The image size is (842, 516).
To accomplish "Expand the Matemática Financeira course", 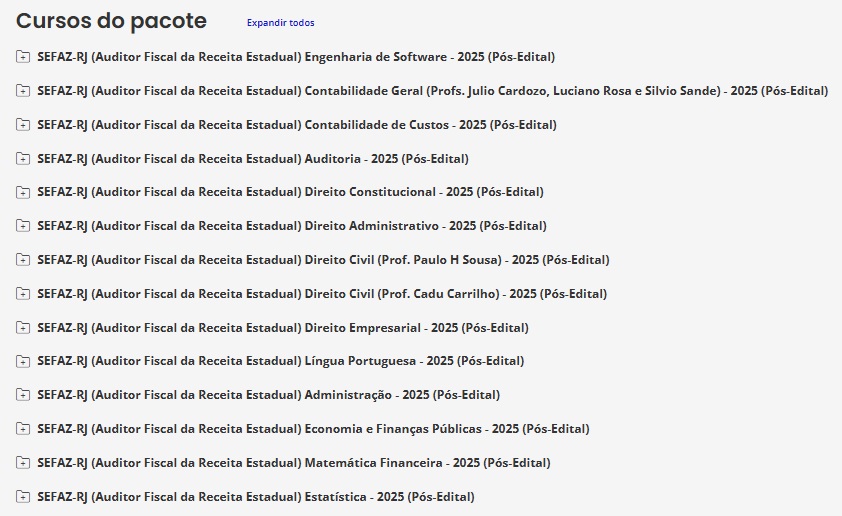I will pos(23,463).
